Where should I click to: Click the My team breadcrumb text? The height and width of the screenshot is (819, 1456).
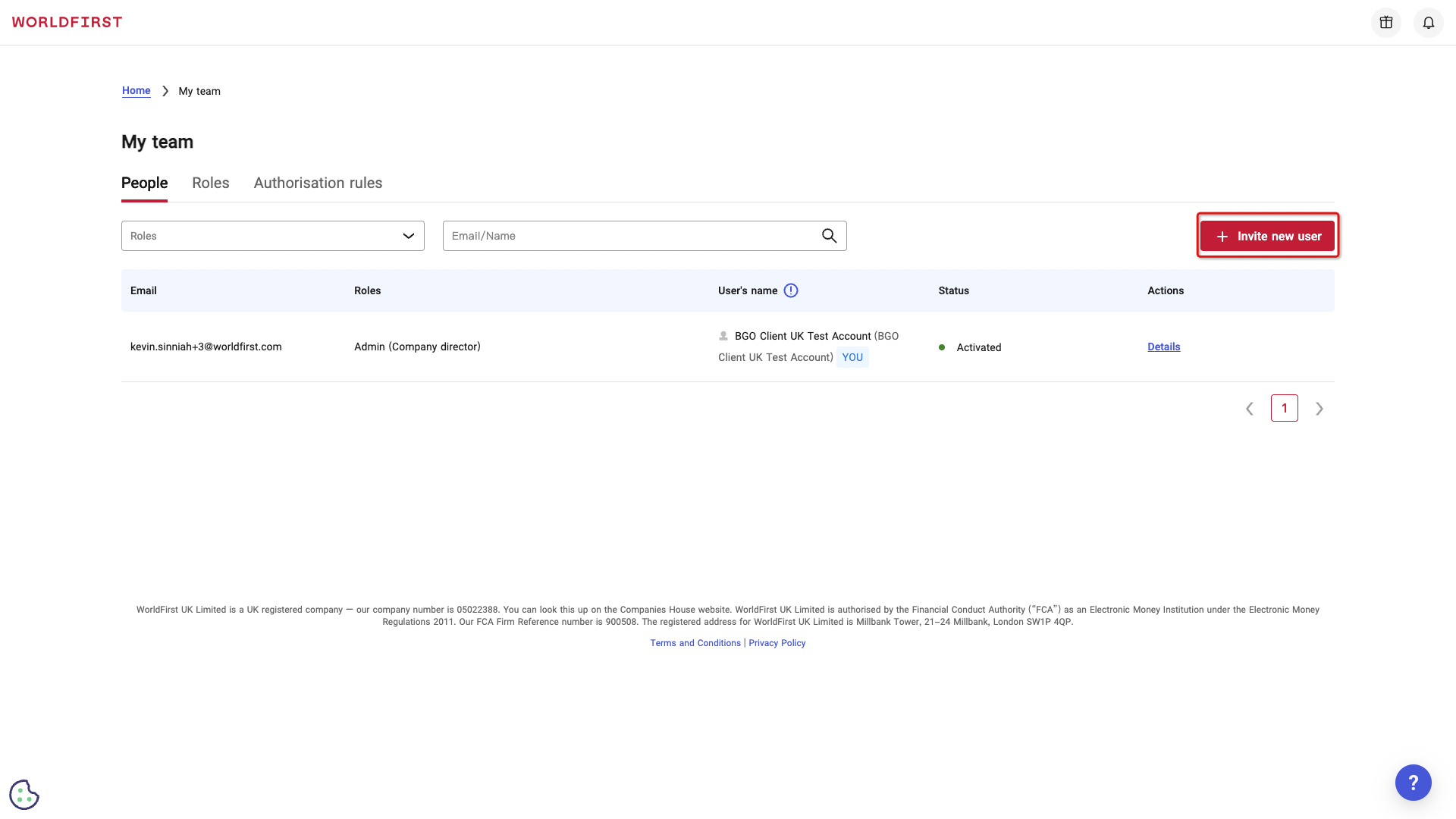(199, 91)
